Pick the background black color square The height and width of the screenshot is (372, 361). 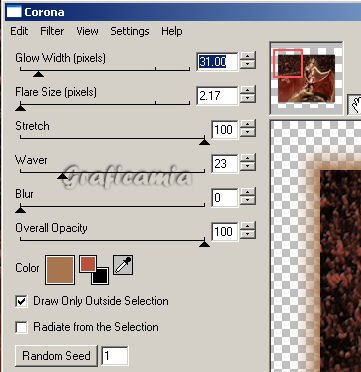coord(100,276)
